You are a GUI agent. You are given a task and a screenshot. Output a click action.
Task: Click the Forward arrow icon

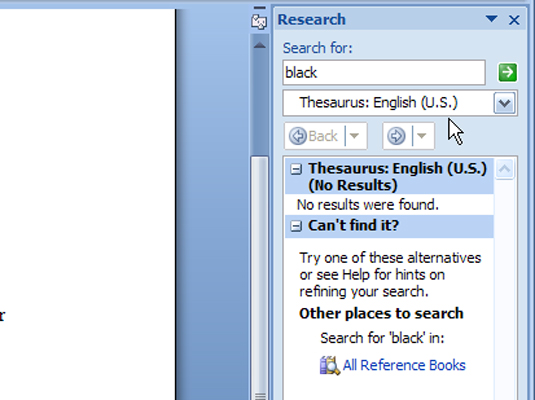pos(396,136)
